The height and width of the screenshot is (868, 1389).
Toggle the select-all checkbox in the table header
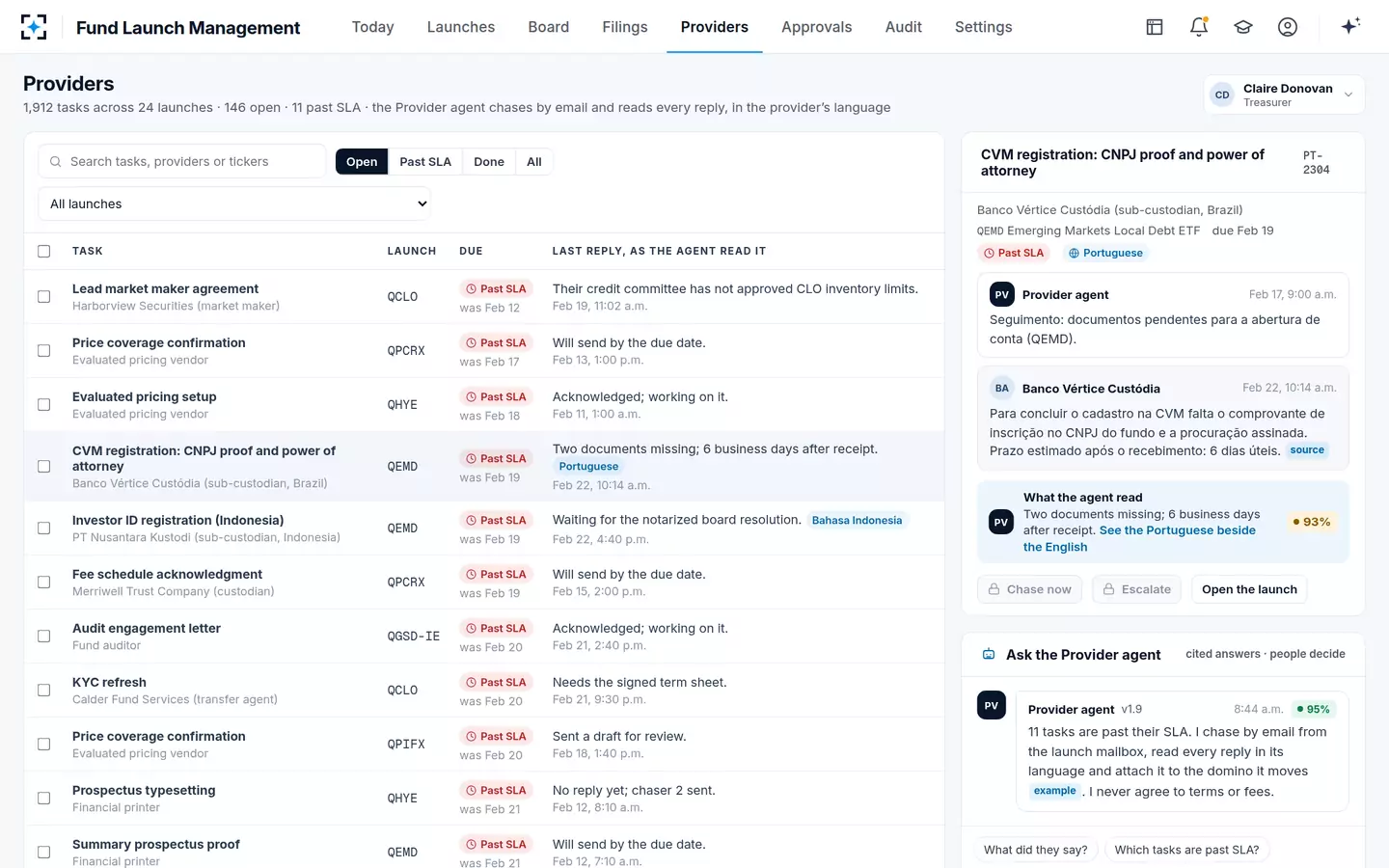point(44,251)
